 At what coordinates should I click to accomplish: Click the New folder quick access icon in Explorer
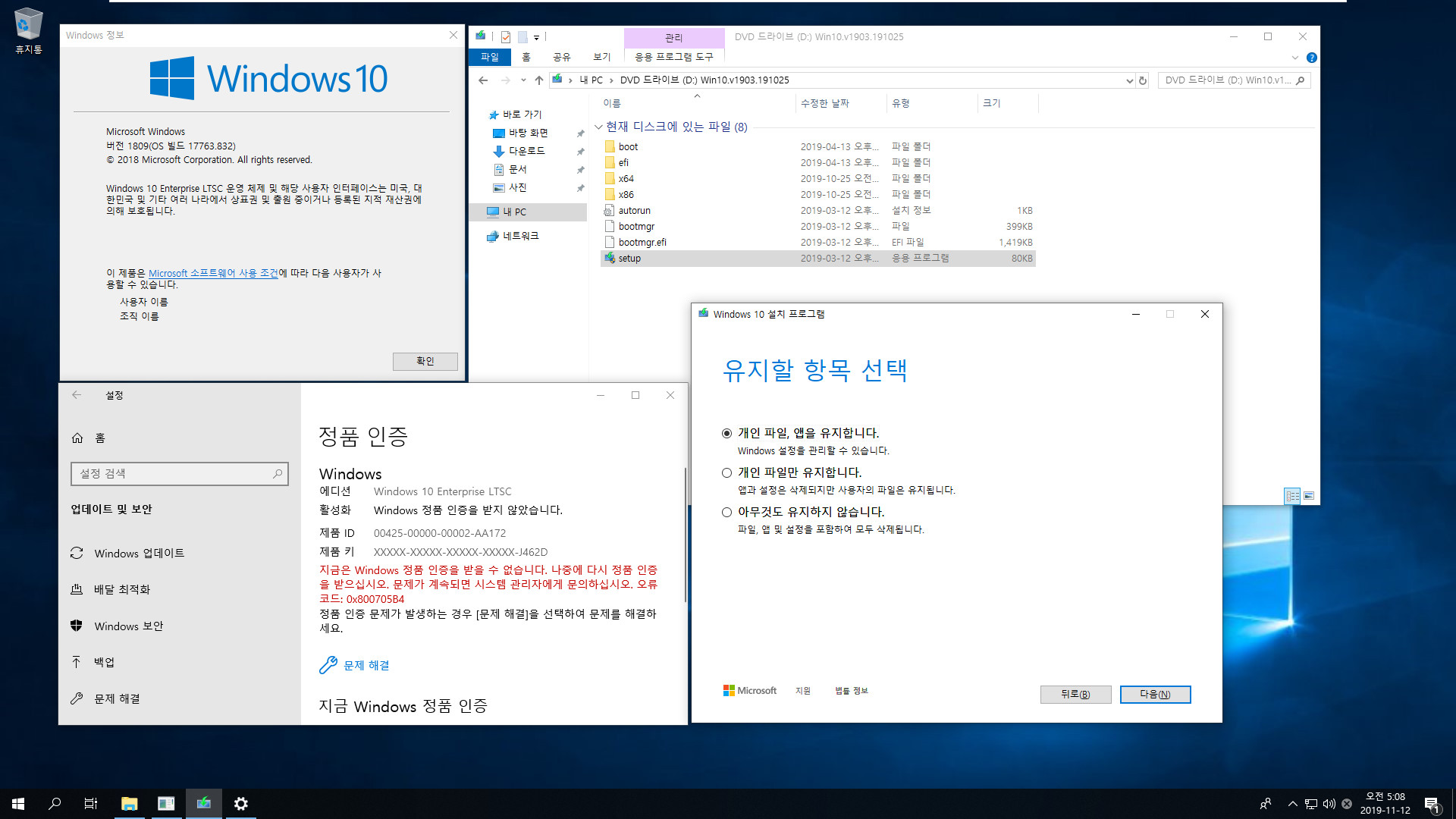click(x=522, y=36)
